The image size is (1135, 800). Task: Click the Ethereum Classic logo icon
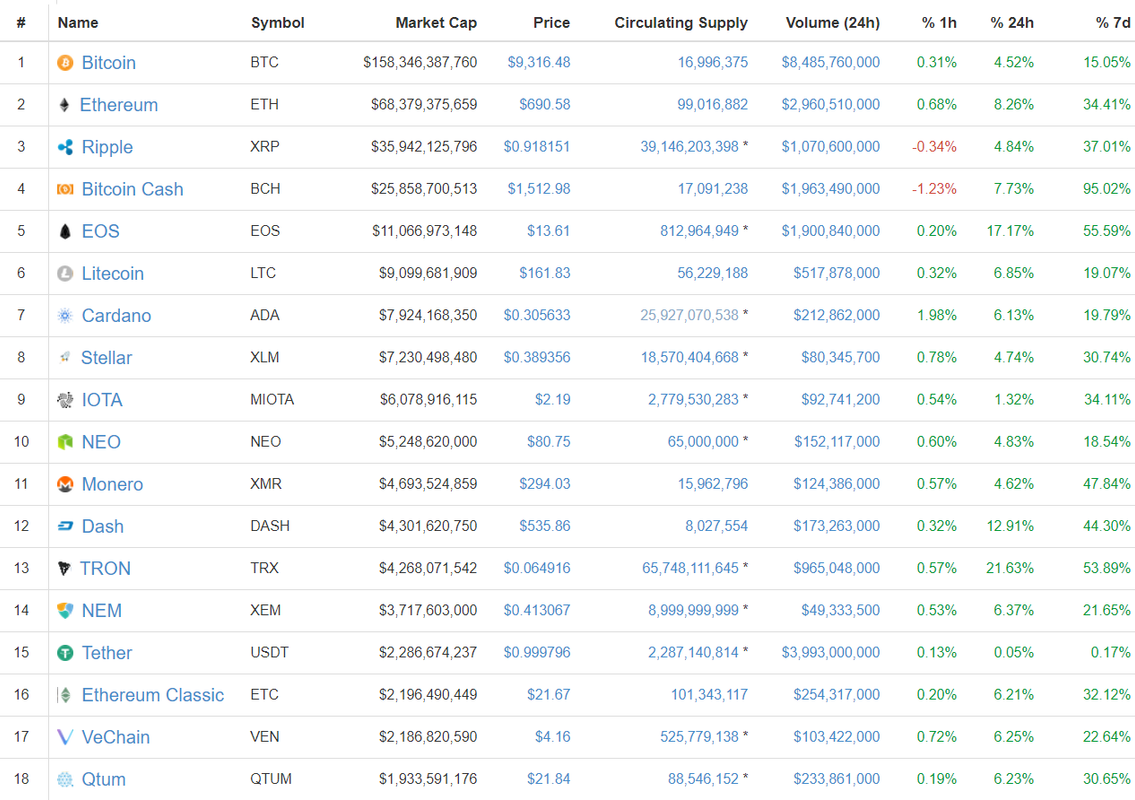click(65, 695)
